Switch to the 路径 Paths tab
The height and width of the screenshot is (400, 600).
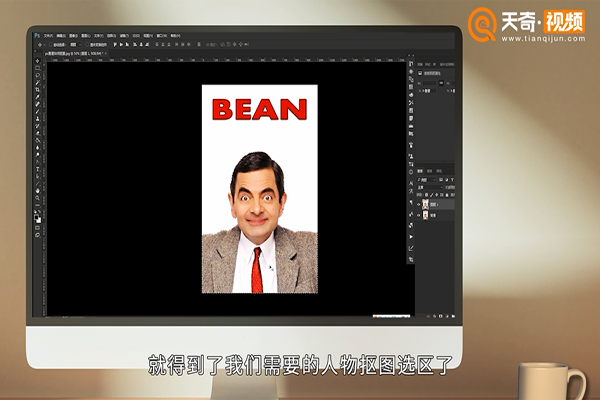(x=439, y=171)
